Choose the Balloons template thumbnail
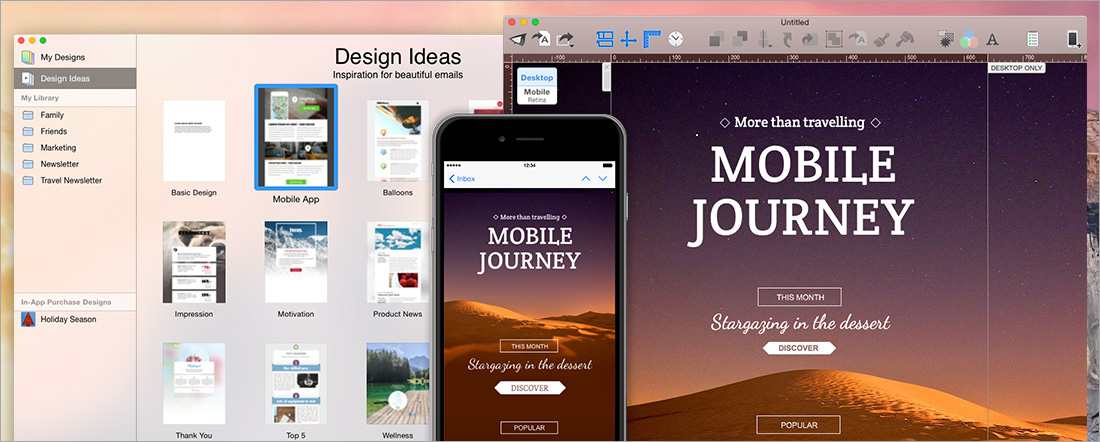1100x442 pixels. point(398,141)
